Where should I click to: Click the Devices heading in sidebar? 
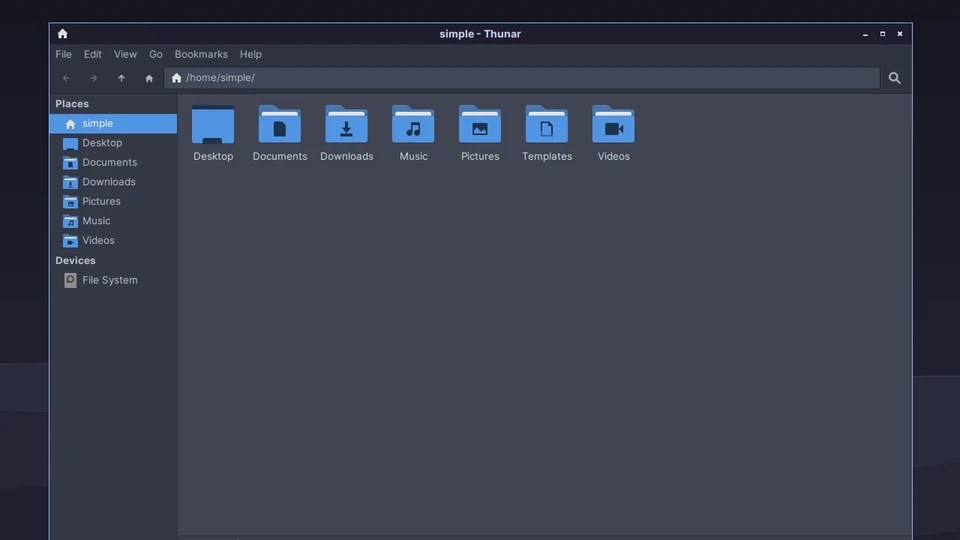(x=75, y=260)
